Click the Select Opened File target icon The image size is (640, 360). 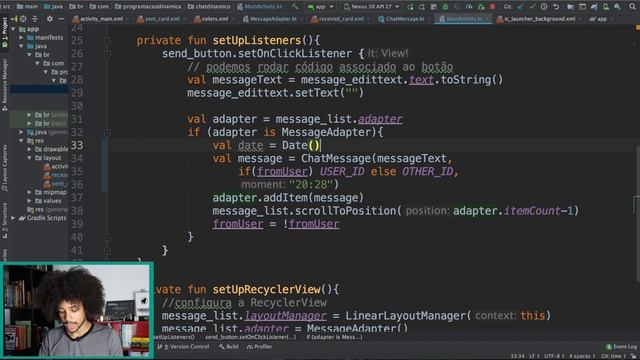(x=23, y=19)
